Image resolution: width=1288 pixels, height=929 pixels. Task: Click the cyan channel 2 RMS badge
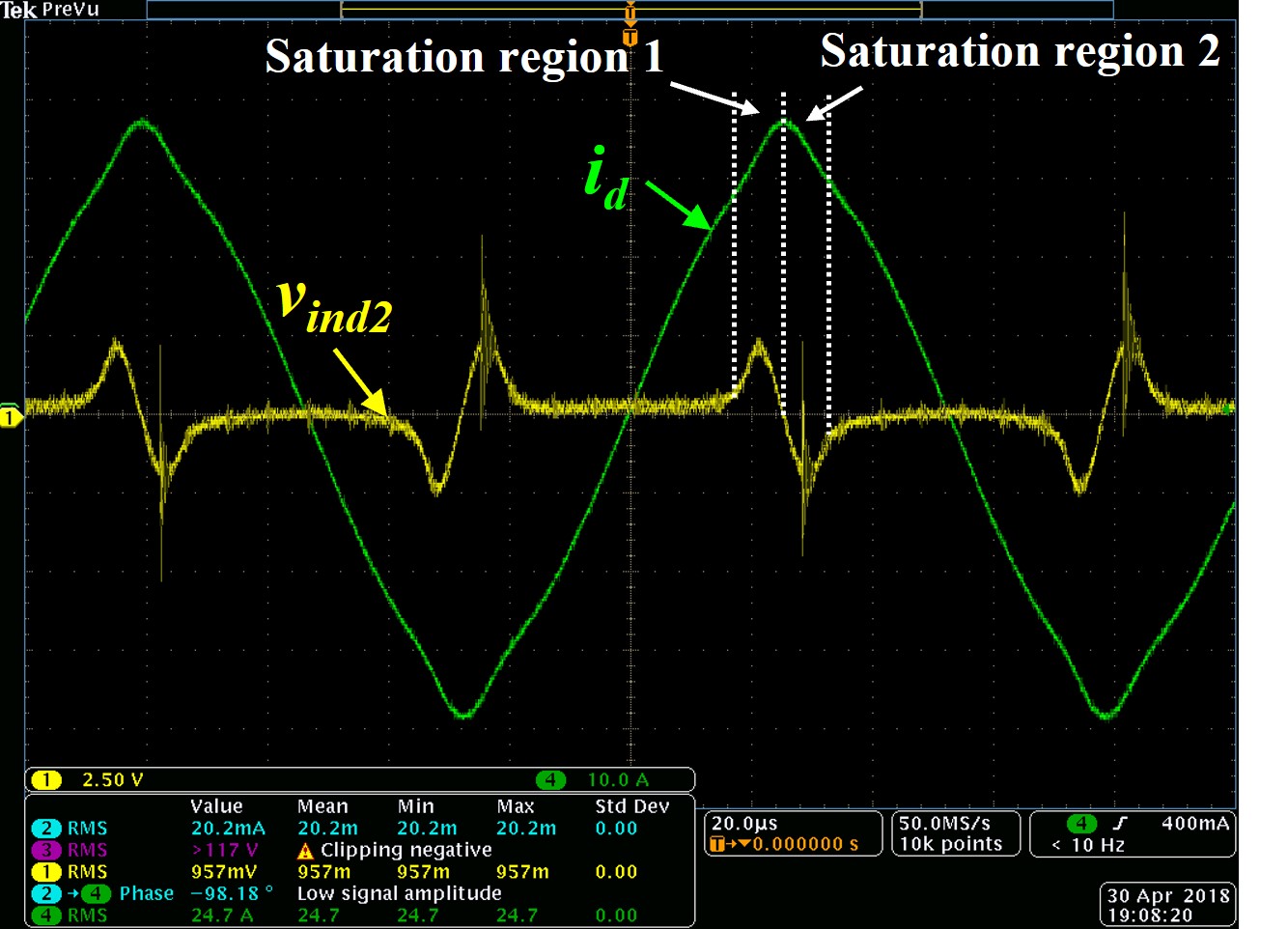point(45,829)
